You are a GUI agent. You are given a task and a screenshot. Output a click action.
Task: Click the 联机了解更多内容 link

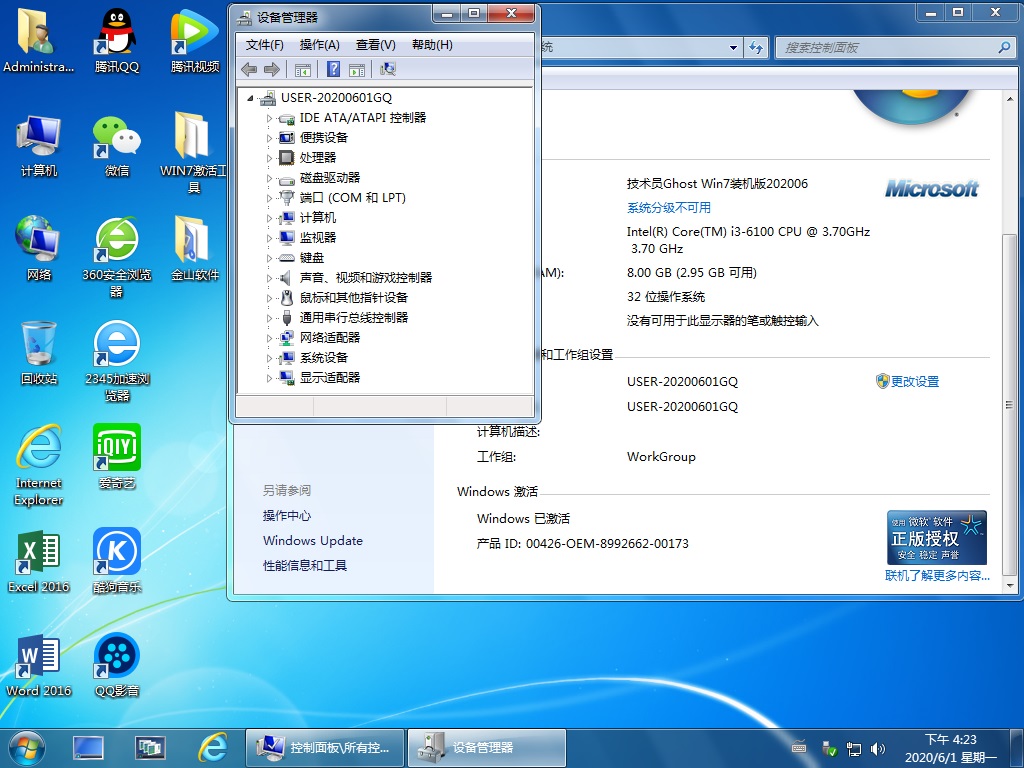(937, 575)
